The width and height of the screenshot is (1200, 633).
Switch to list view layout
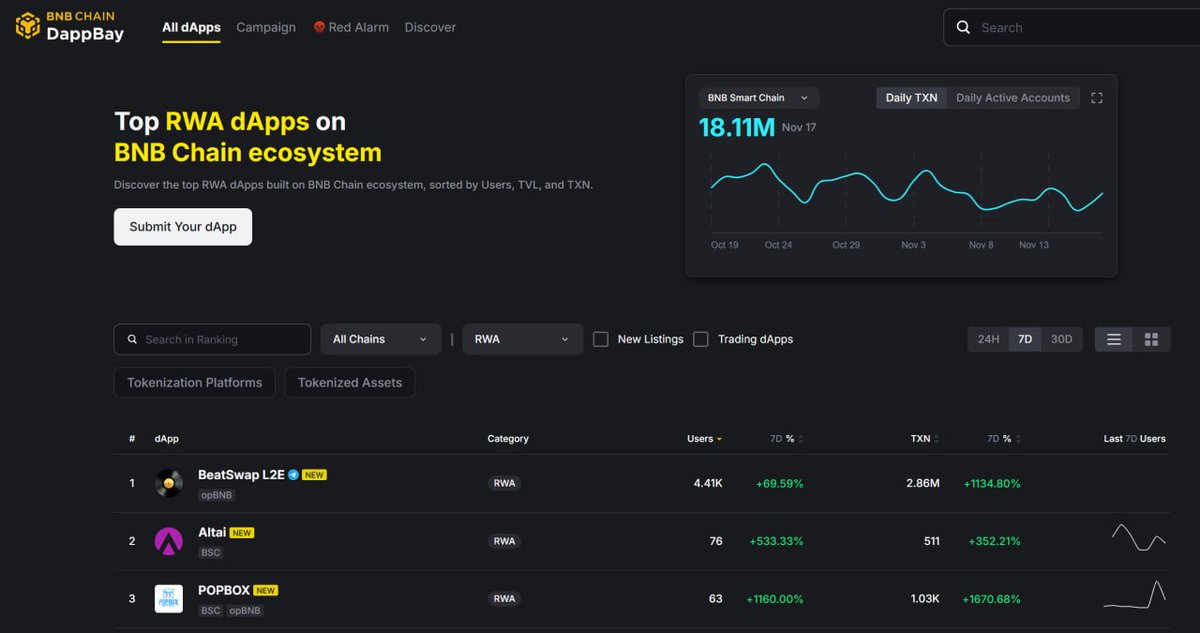tap(1114, 339)
